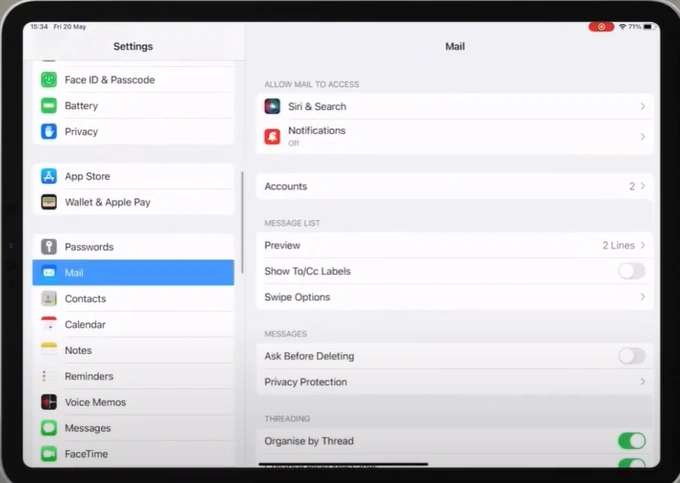This screenshot has width=680, height=483.
Task: Turn off the Organise by Thread switch
Action: (x=632, y=441)
